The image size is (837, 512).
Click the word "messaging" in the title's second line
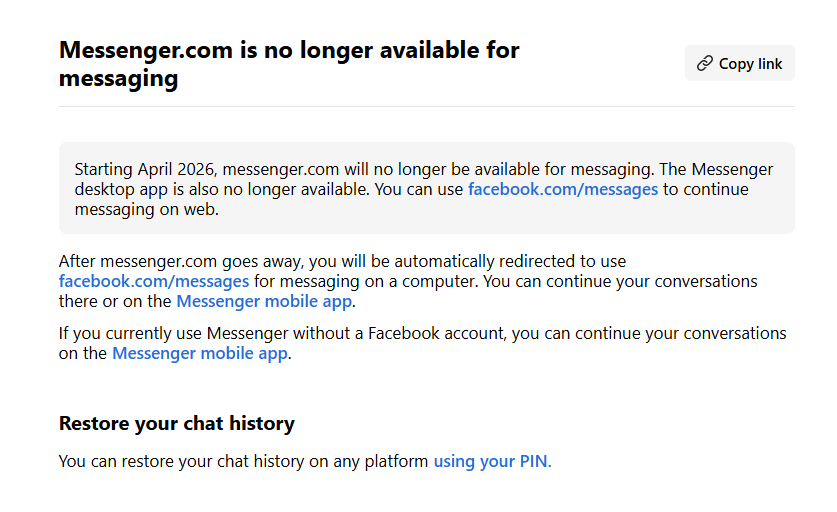[x=118, y=78]
